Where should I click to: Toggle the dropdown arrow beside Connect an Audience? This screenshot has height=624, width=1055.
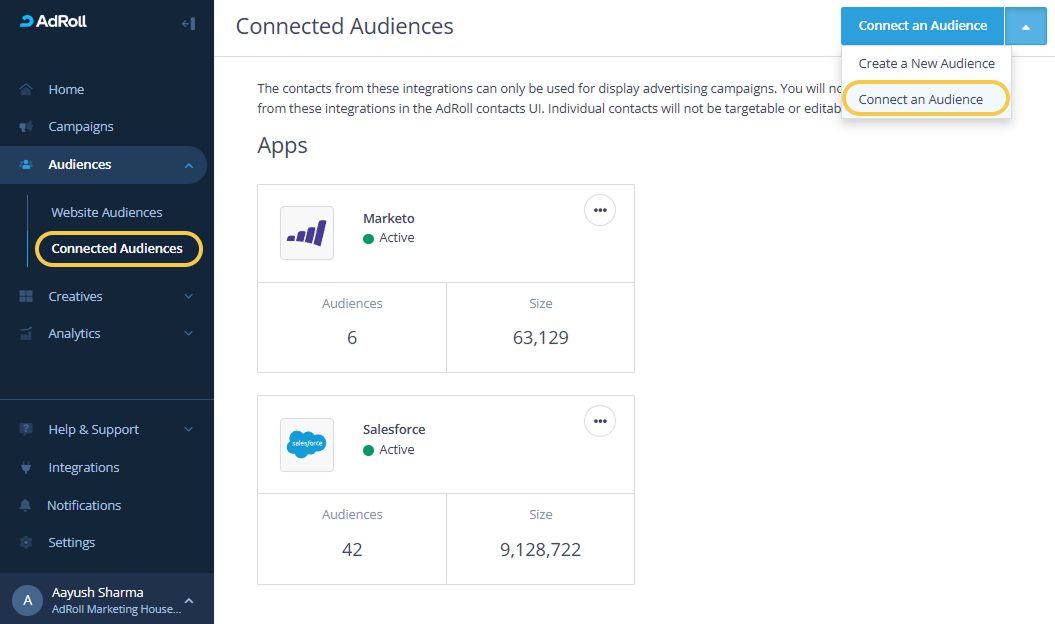coord(1025,26)
